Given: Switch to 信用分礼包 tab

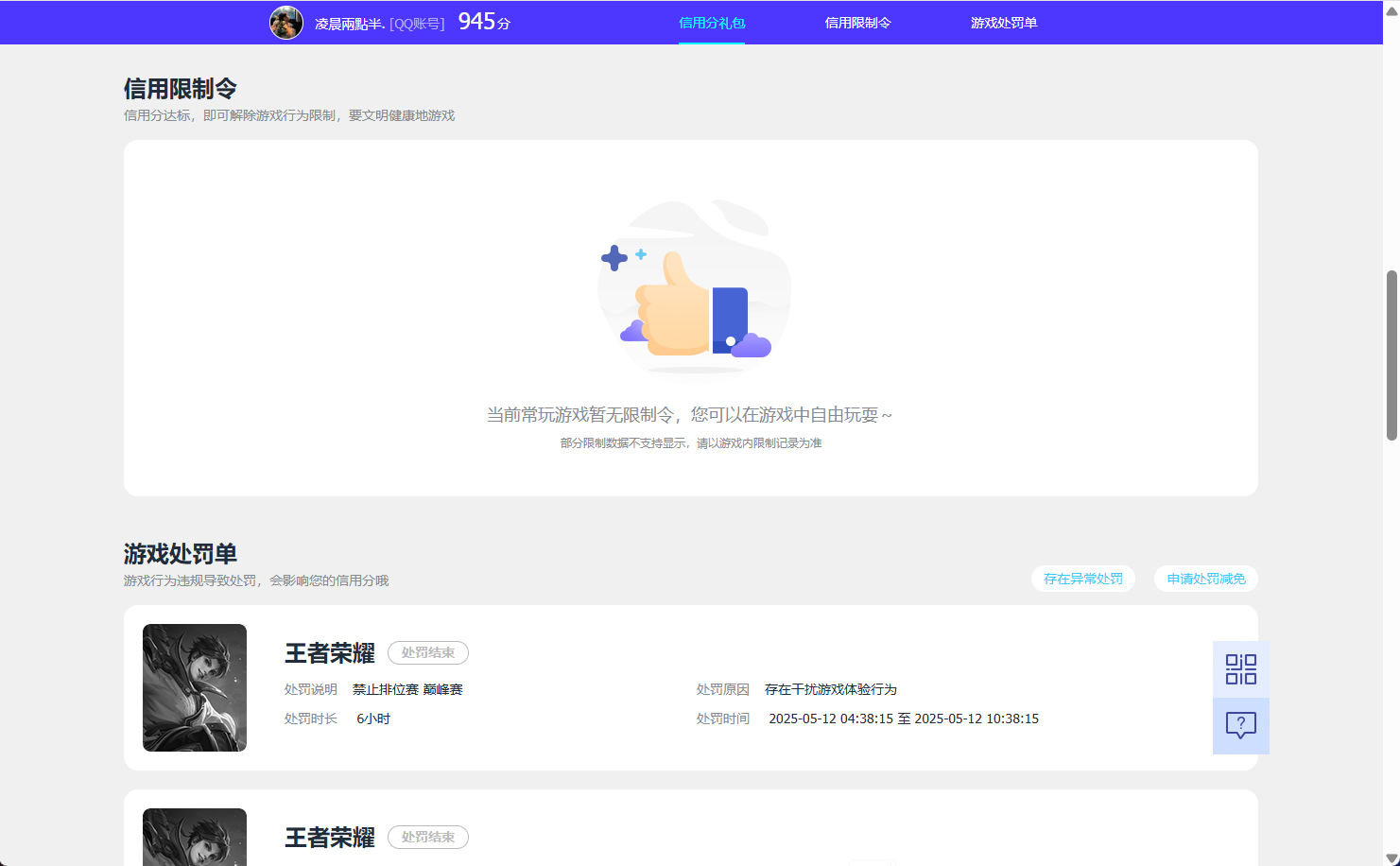Looking at the screenshot, I should (712, 23).
